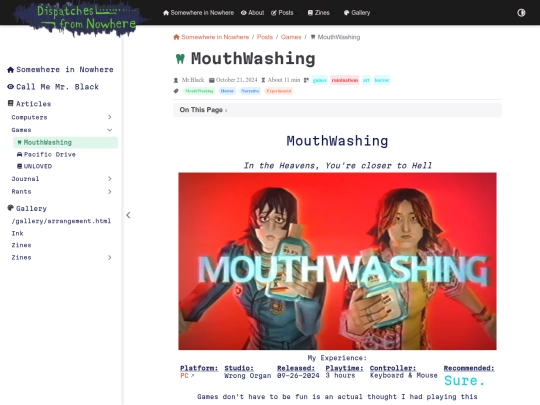Expand the Computers sidebar group
The width and height of the screenshot is (540, 405).
tap(61, 117)
